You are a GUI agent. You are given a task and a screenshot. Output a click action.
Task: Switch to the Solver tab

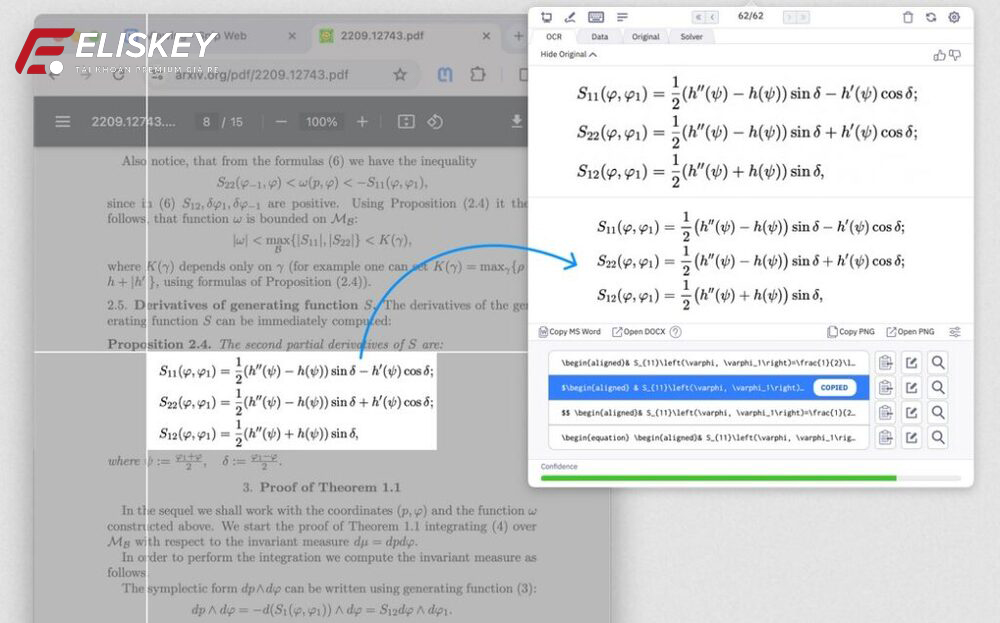click(692, 35)
